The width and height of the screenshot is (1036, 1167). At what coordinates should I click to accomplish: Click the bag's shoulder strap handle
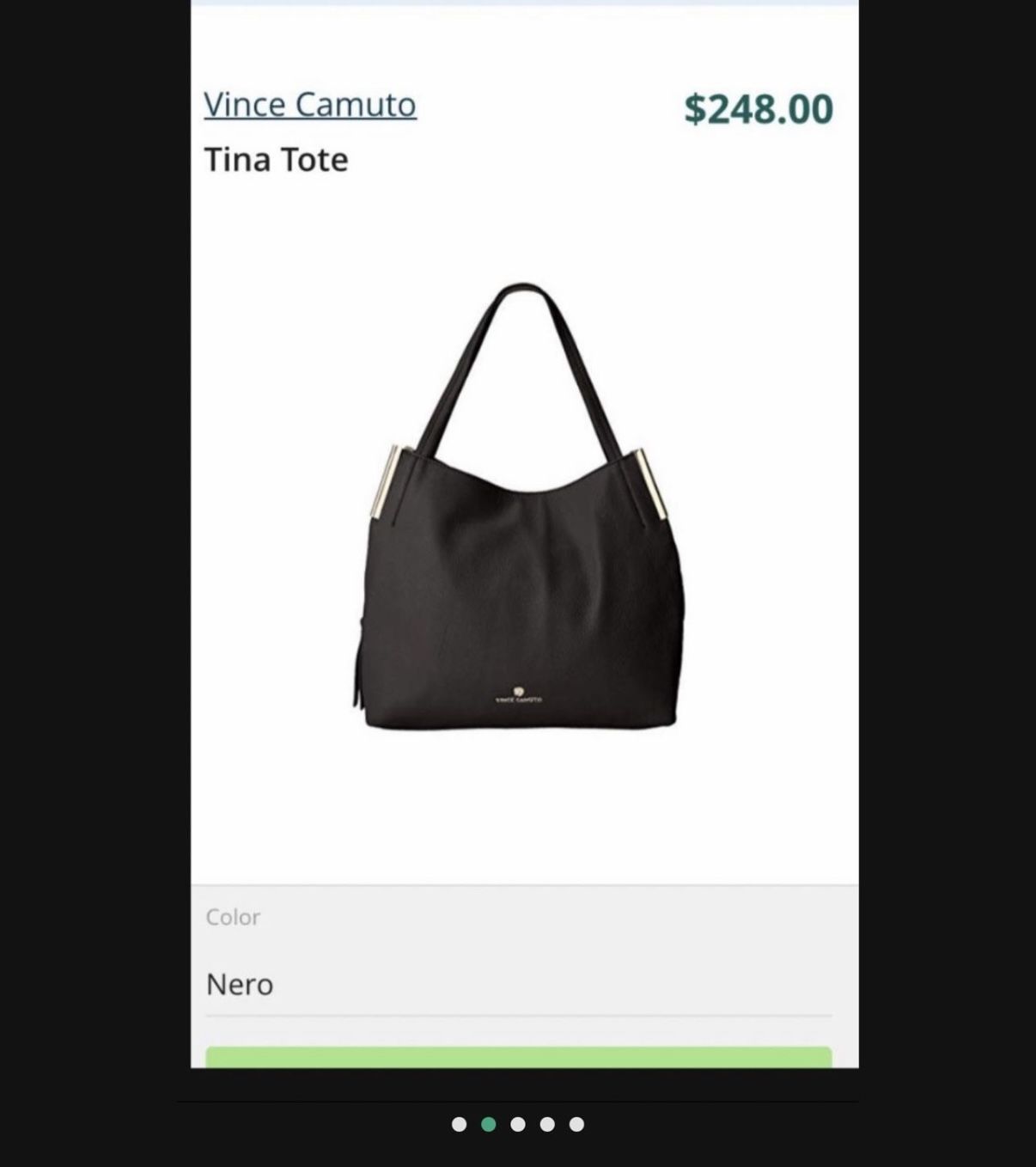click(x=521, y=370)
